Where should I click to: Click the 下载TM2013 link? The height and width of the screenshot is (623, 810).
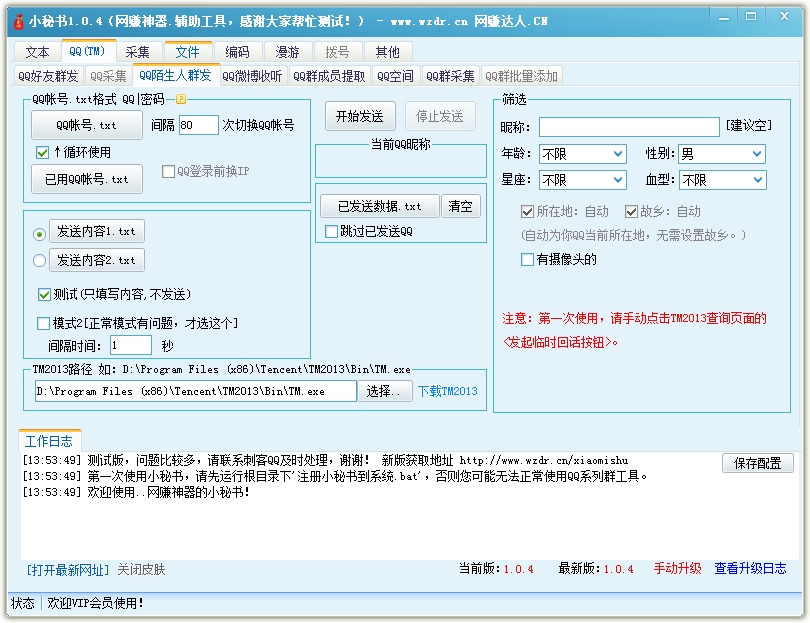click(x=447, y=391)
